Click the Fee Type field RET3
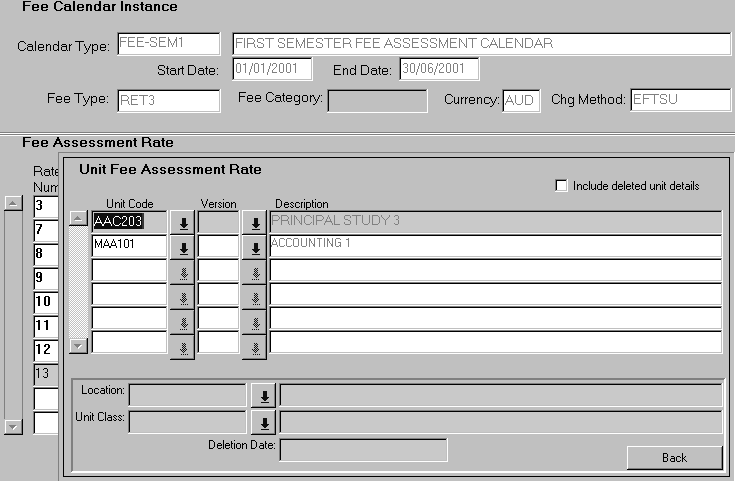735x481 pixels. 168,100
